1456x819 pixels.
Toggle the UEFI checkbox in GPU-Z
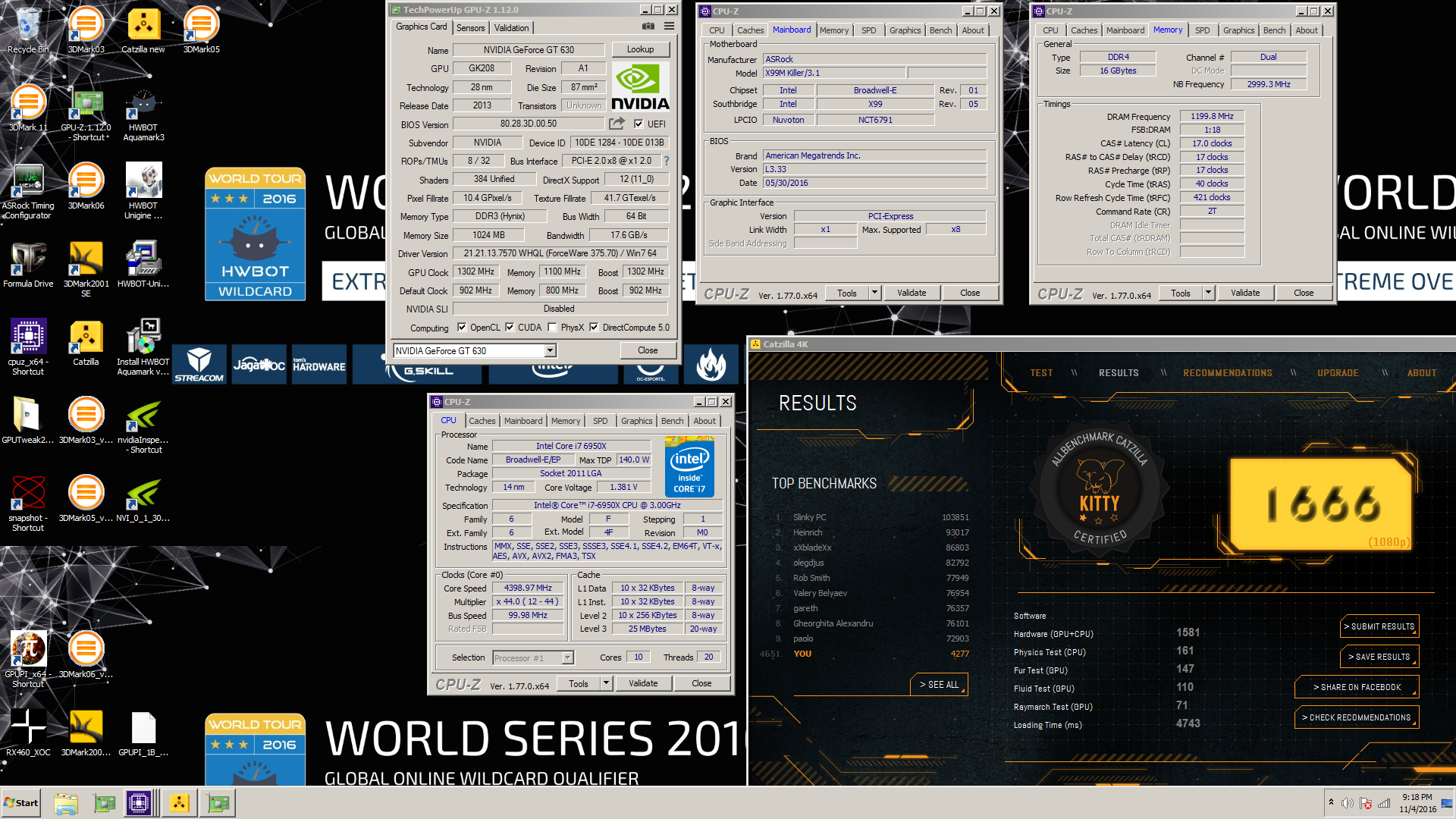639,124
